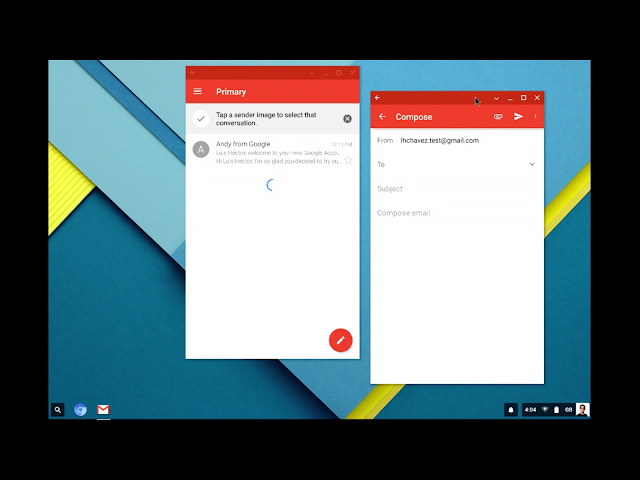Open the Andy from Google email
This screenshot has height=480, width=640.
coord(273,152)
